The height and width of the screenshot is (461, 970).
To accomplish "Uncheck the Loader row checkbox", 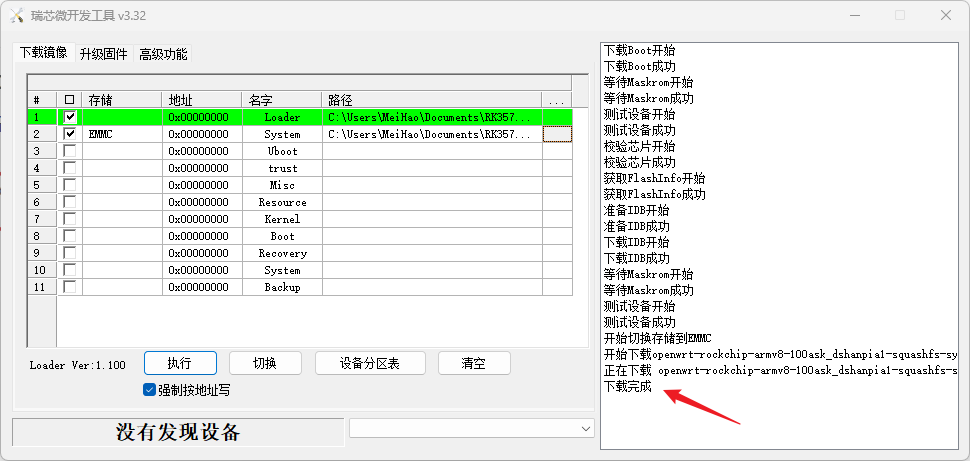I will [x=69, y=117].
